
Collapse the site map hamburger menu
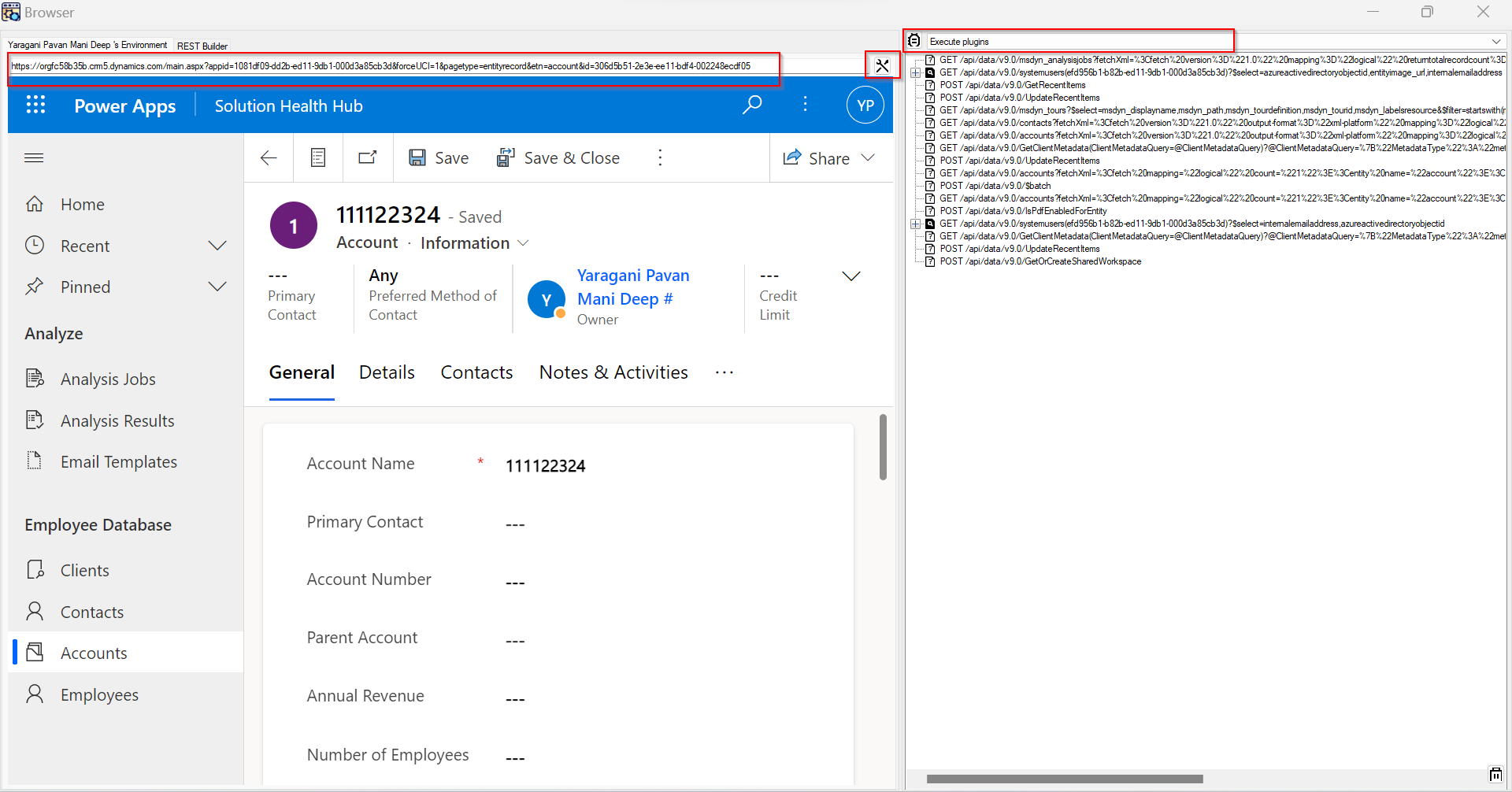point(34,158)
